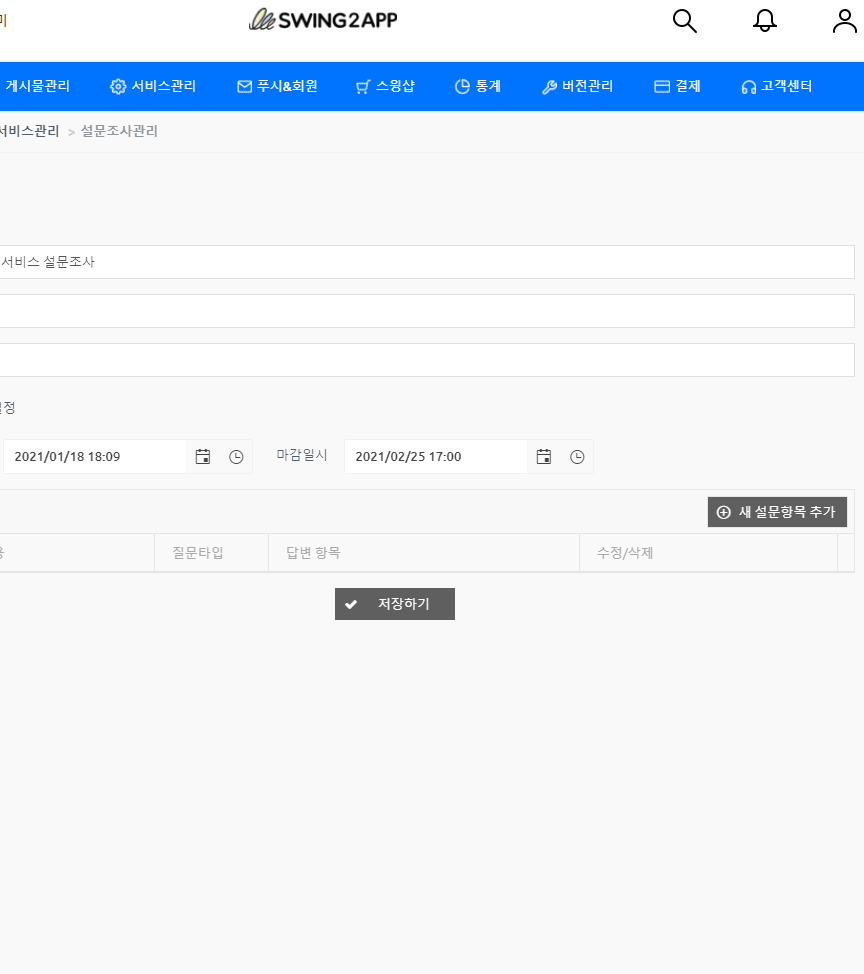This screenshot has height=974, width=864.
Task: Open the 버전관리 menu
Action: pyautogui.click(x=577, y=87)
